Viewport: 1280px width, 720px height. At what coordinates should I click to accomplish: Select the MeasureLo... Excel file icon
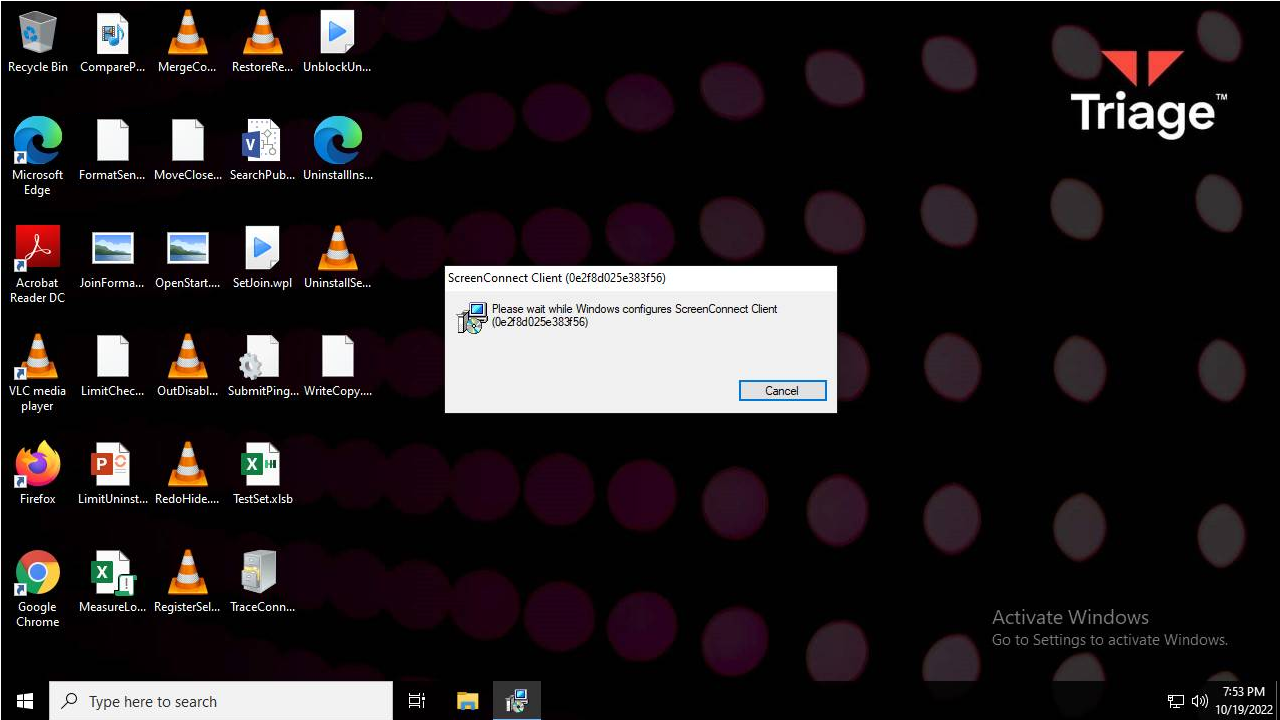(x=112, y=582)
